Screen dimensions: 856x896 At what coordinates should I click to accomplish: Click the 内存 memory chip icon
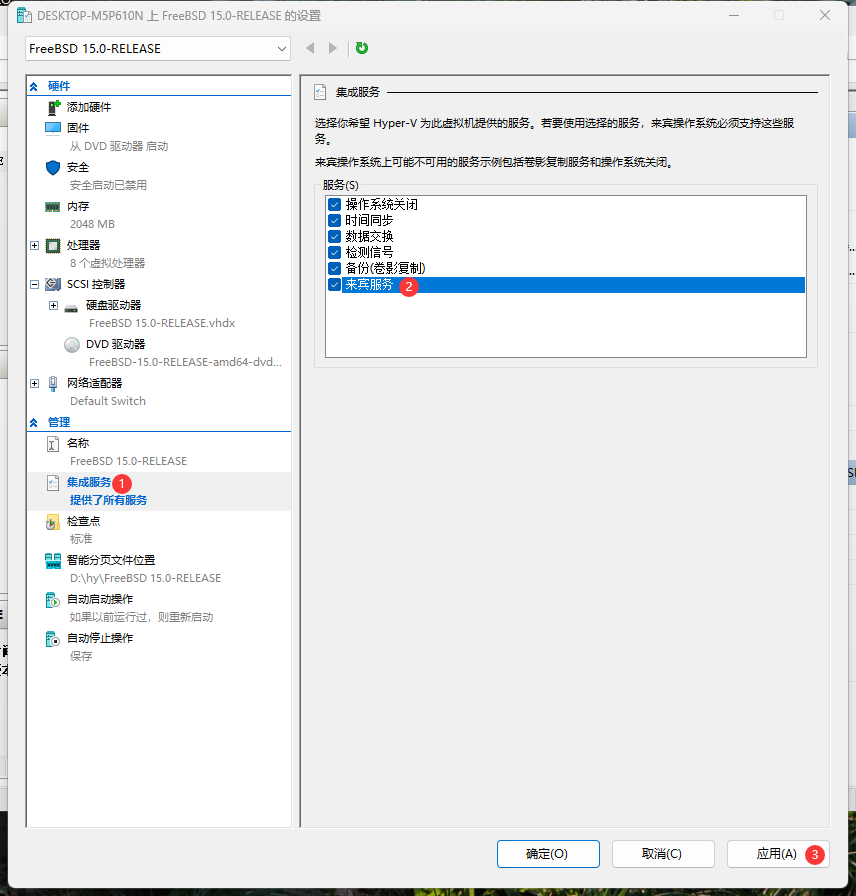click(53, 206)
